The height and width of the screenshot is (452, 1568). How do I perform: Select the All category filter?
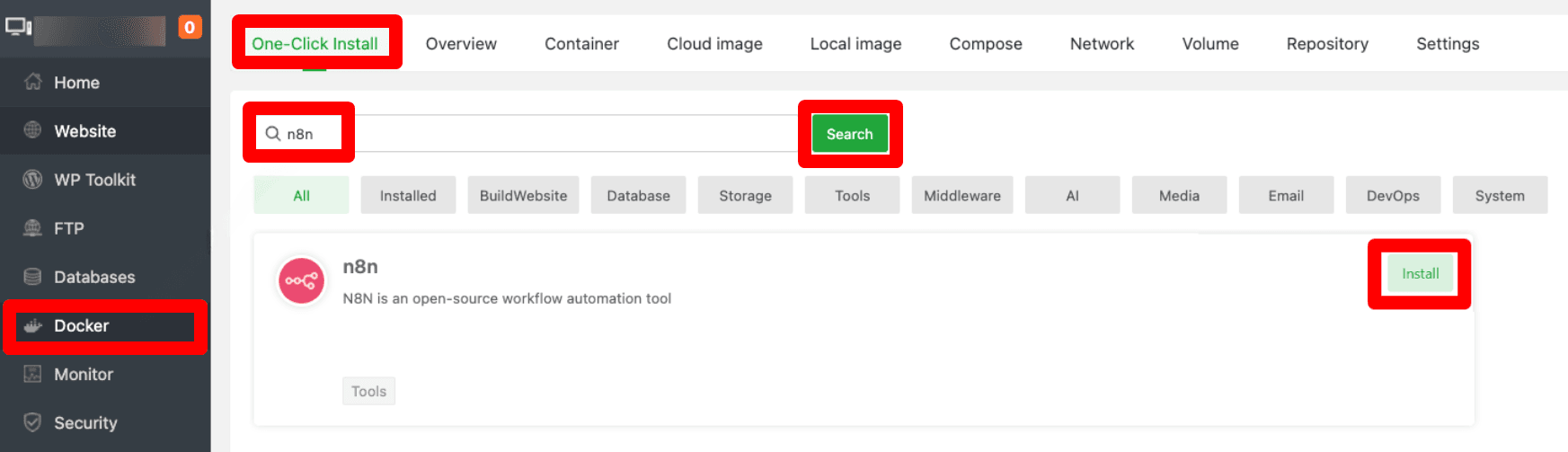tap(301, 195)
